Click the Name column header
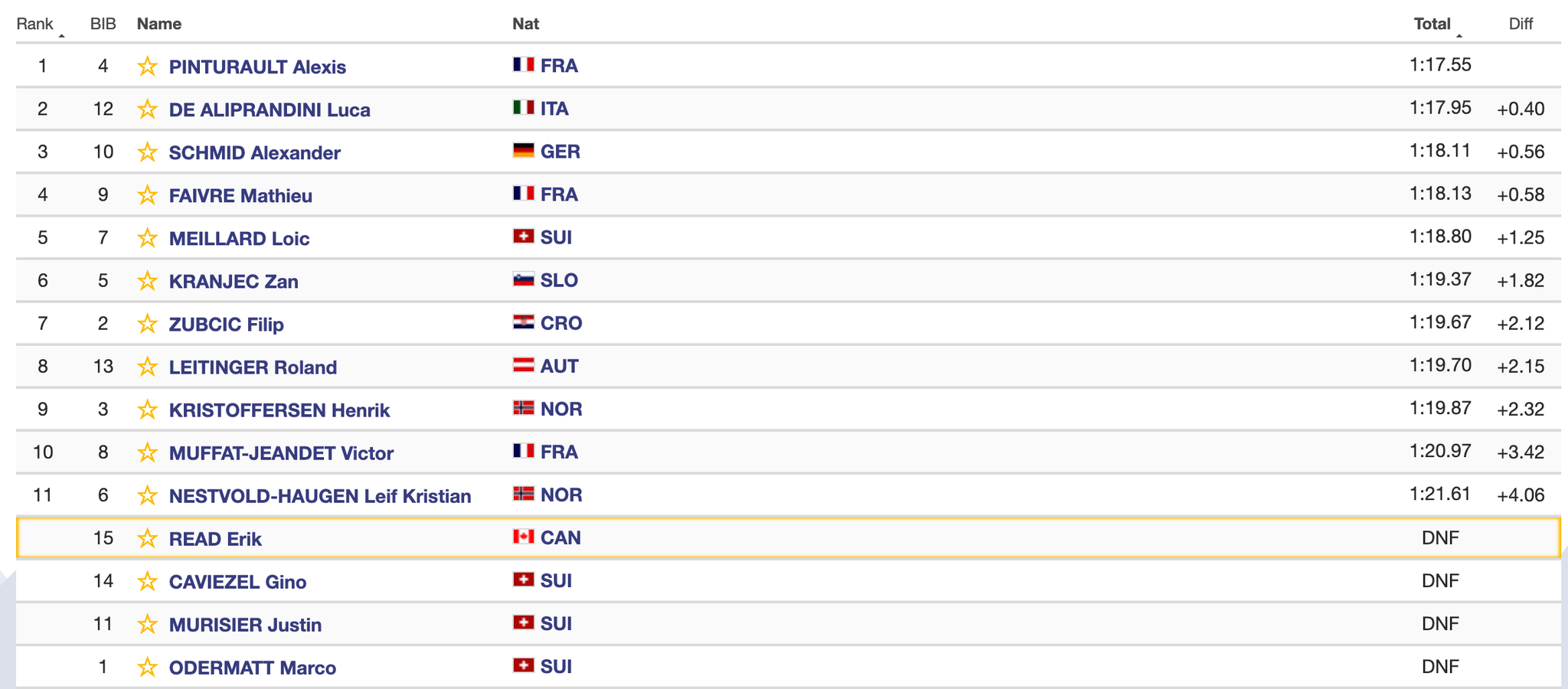This screenshot has width=1568, height=689. click(159, 24)
